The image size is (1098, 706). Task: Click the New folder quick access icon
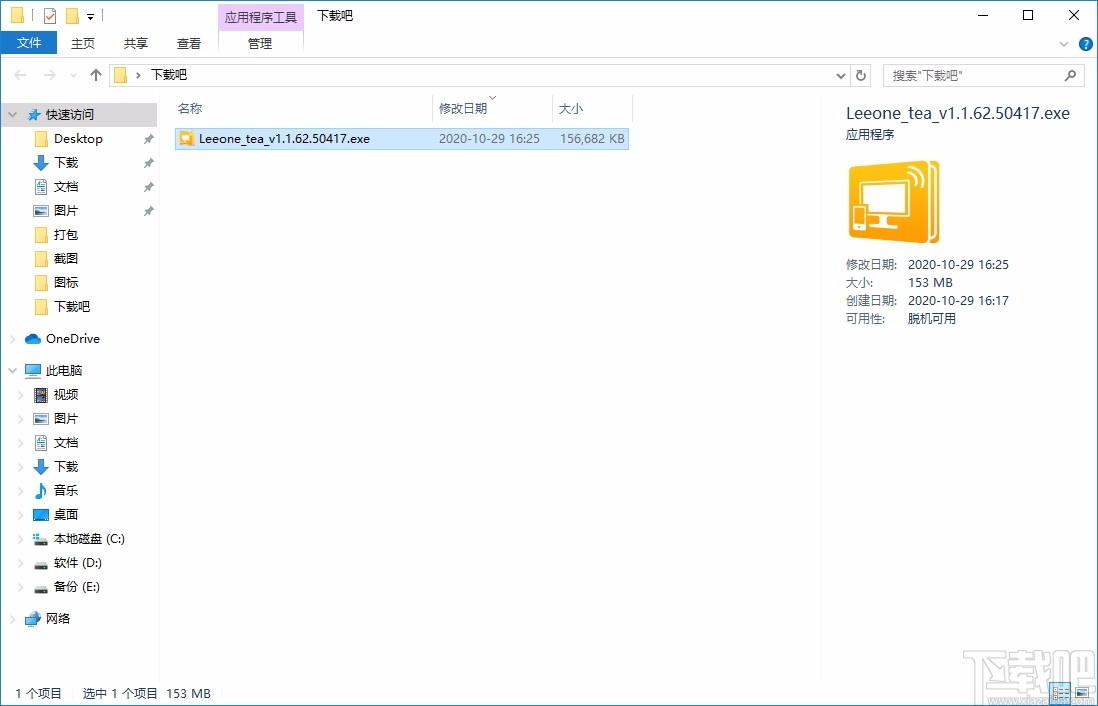click(71, 15)
